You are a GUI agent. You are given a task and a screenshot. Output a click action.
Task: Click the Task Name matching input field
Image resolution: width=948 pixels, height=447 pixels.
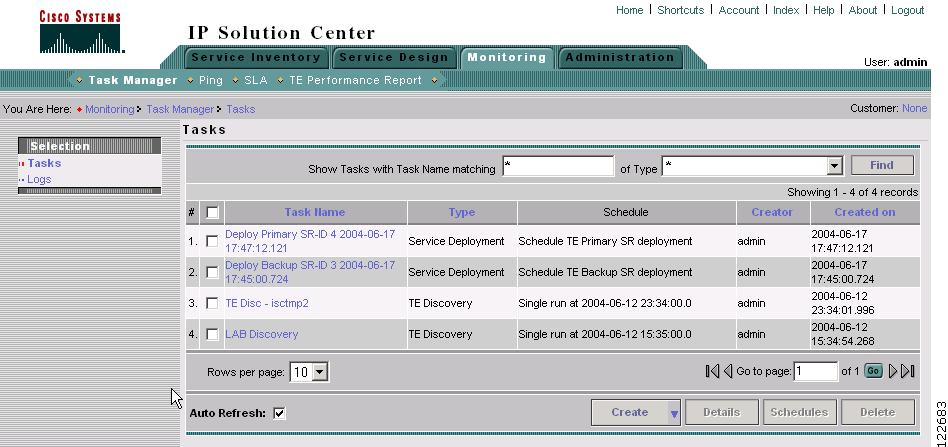pos(558,166)
